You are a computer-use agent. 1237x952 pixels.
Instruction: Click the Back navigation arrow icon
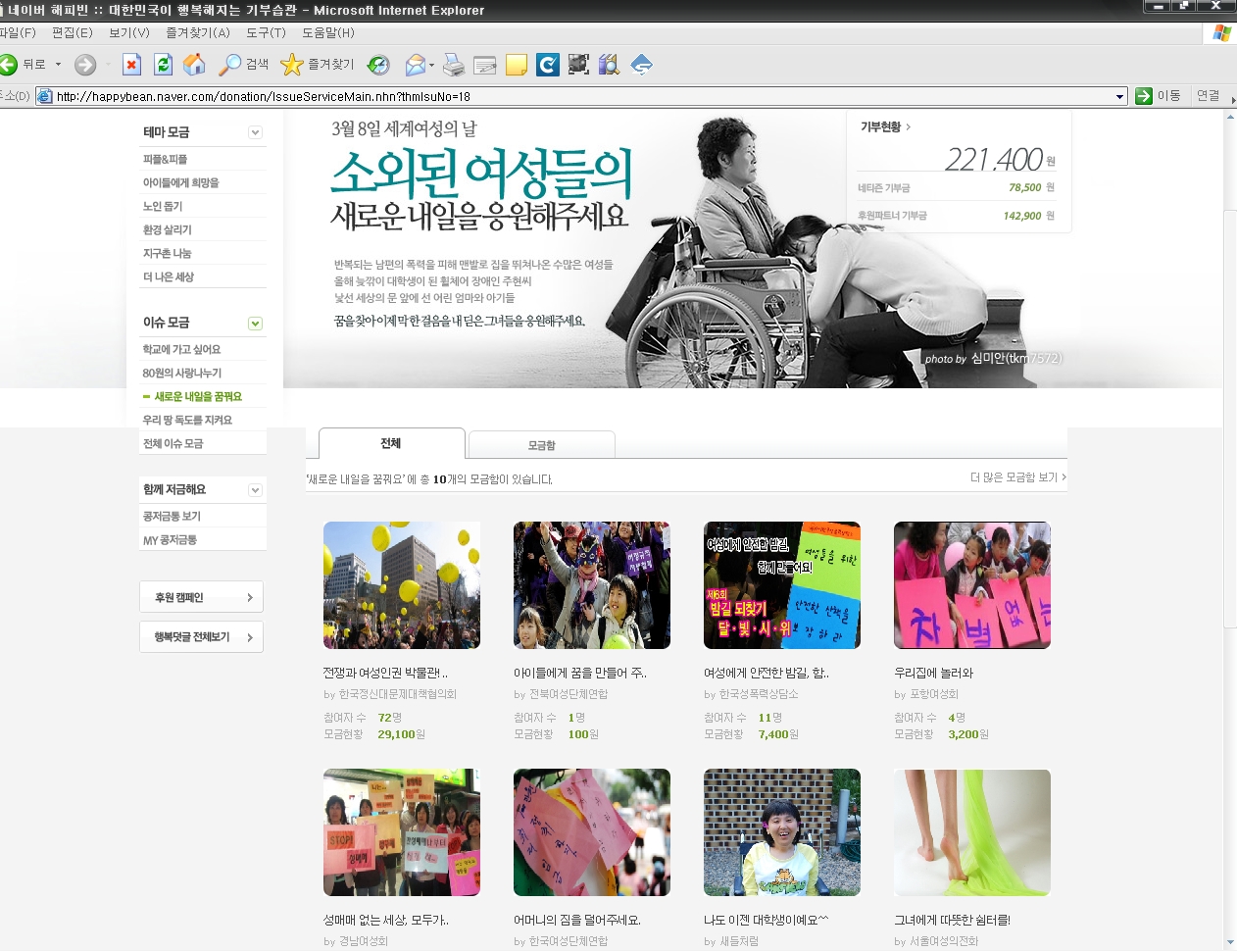click(10, 65)
